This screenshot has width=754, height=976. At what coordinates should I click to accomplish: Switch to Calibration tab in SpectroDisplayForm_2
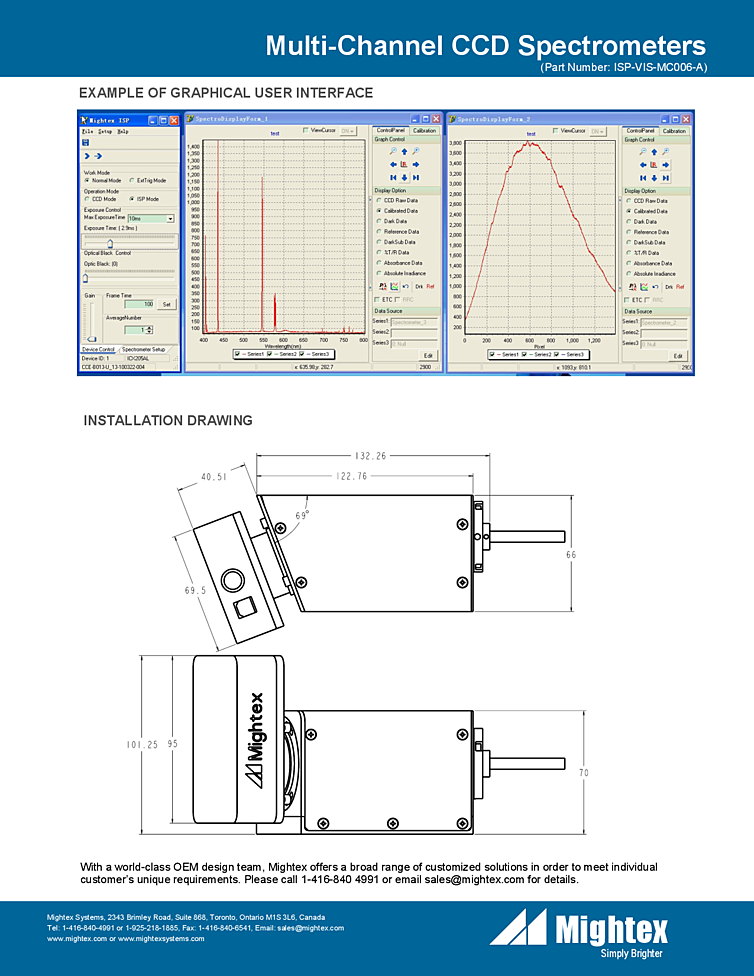coord(674,131)
